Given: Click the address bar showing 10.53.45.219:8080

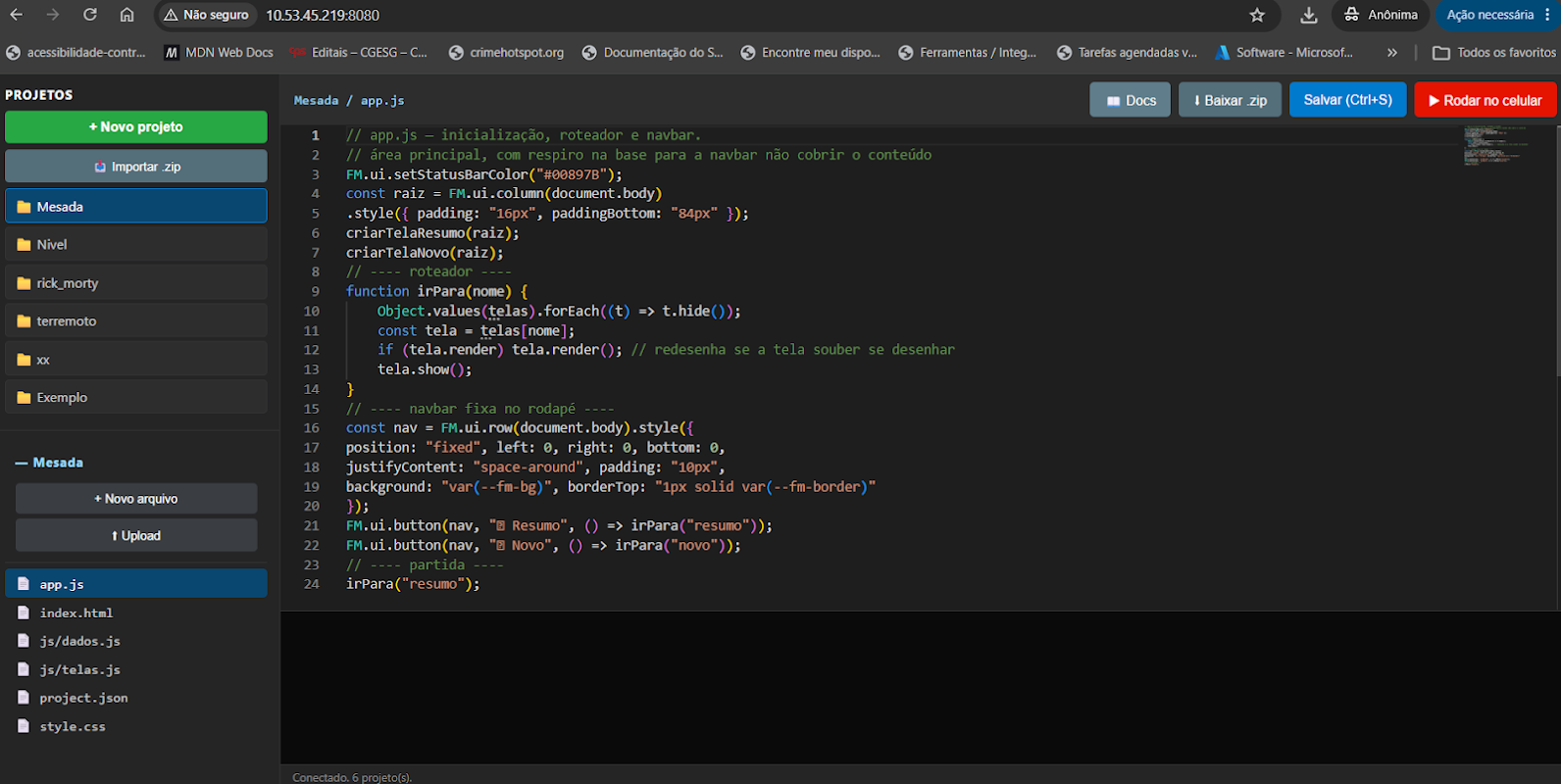Looking at the screenshot, I should [323, 15].
